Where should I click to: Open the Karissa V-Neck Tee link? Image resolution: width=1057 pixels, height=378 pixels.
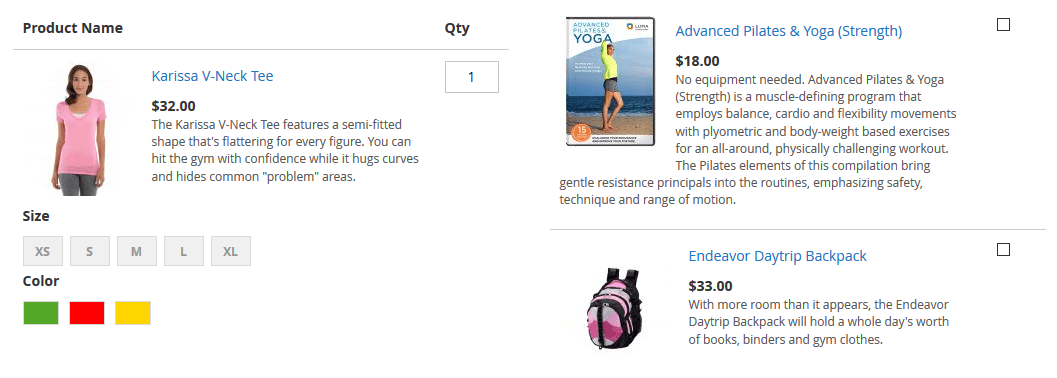tap(212, 76)
